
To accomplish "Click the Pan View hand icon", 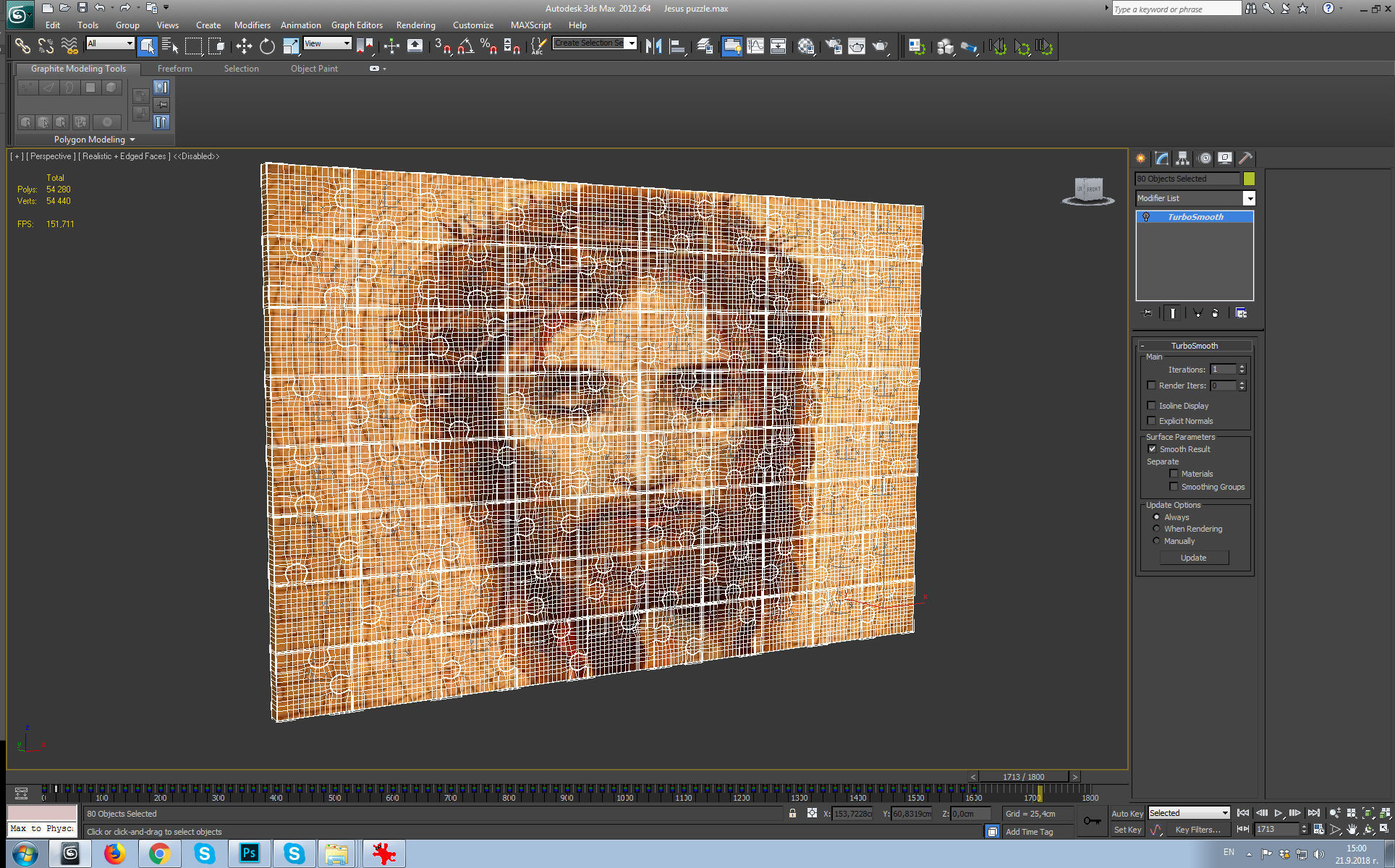I will pyautogui.click(x=1352, y=830).
